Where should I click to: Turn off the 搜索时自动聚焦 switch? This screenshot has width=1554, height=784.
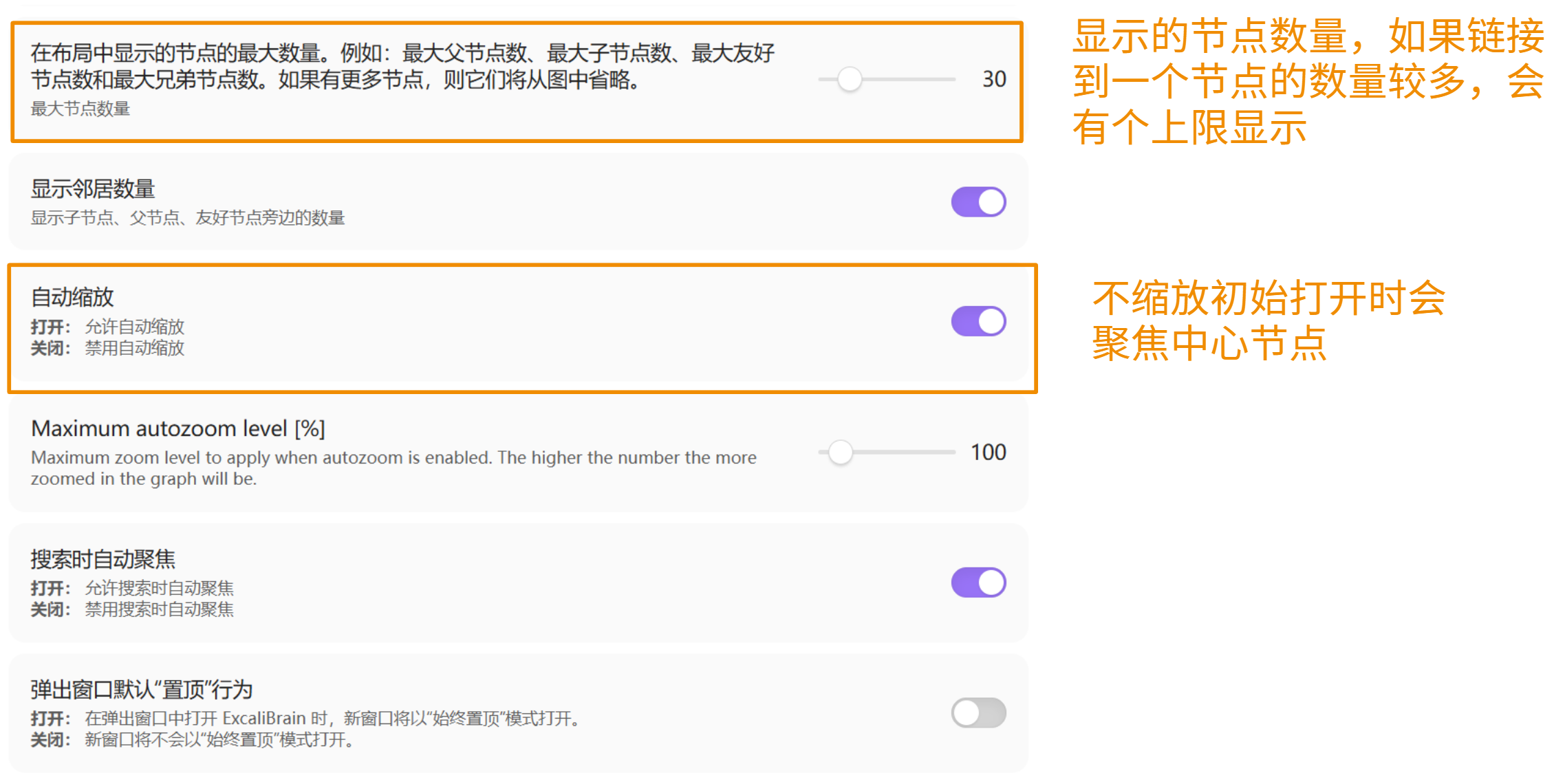pyautogui.click(x=978, y=582)
